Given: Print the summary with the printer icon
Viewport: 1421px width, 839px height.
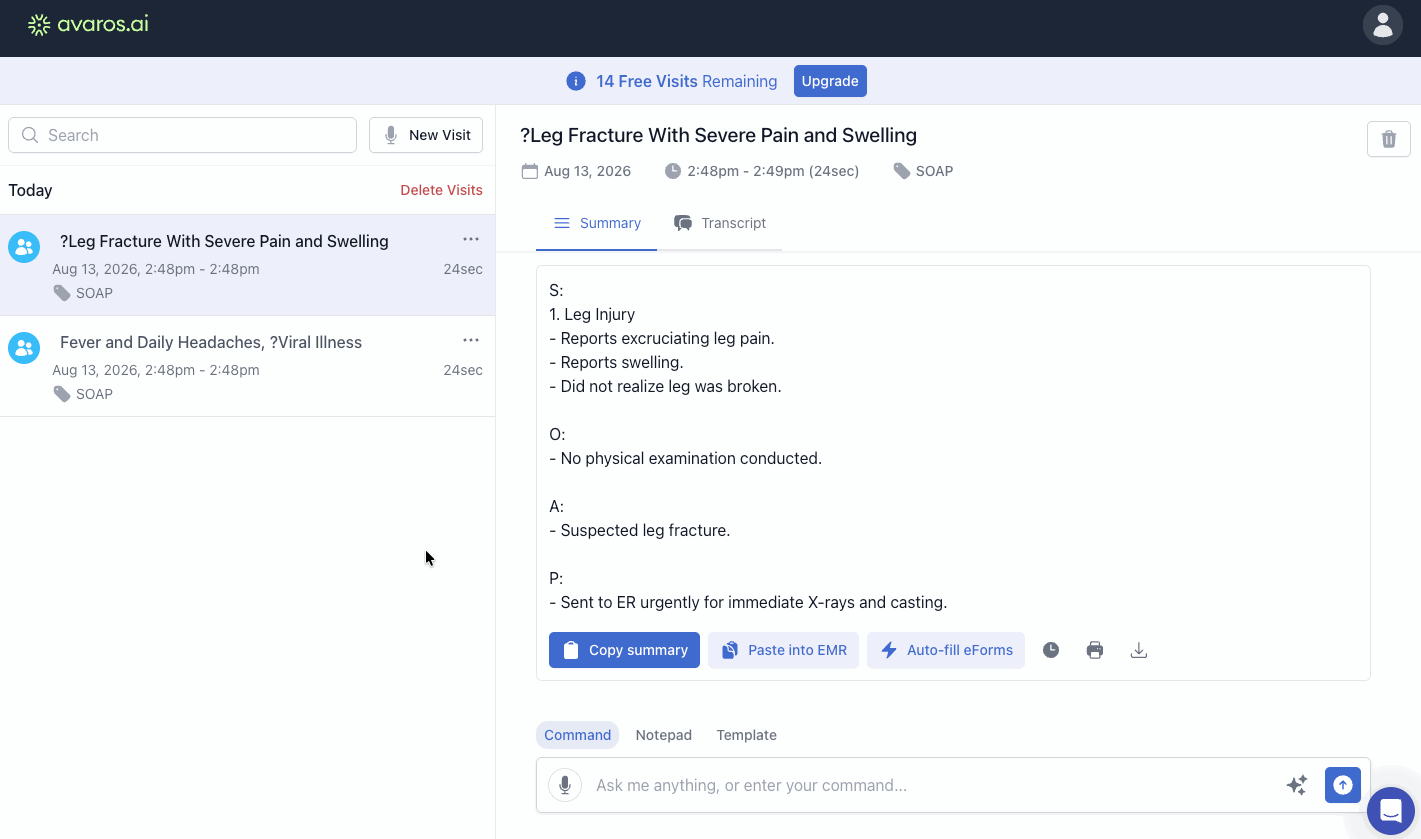Looking at the screenshot, I should coord(1095,650).
